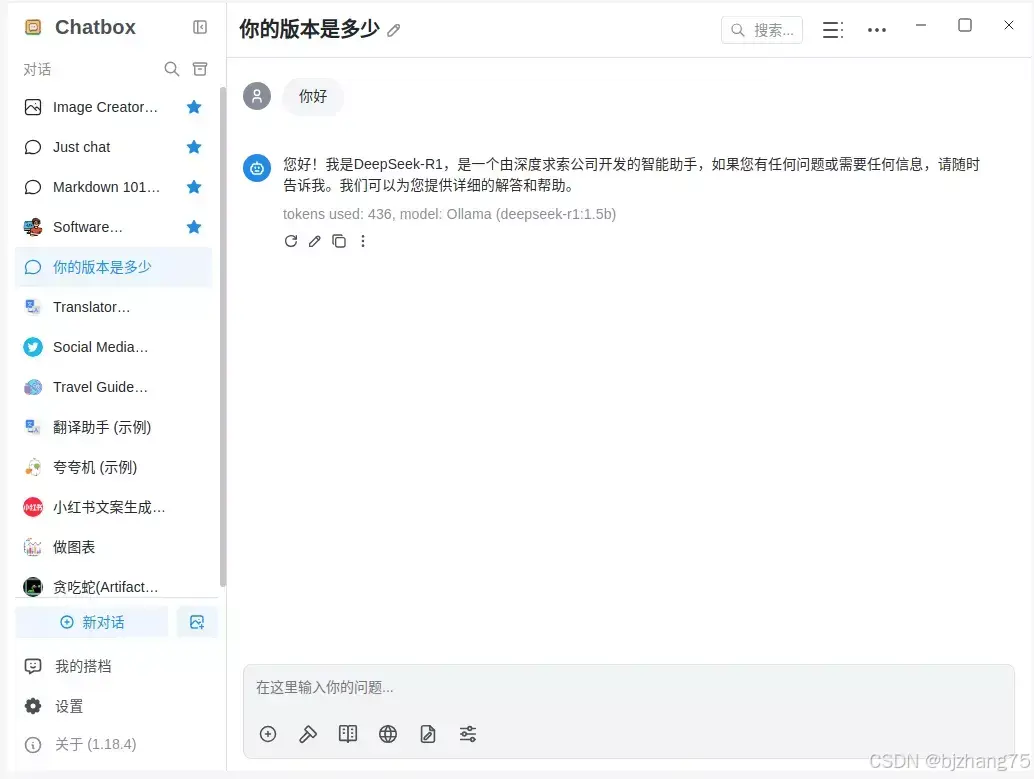
Task: Open the Translator conversation
Action: click(113, 307)
